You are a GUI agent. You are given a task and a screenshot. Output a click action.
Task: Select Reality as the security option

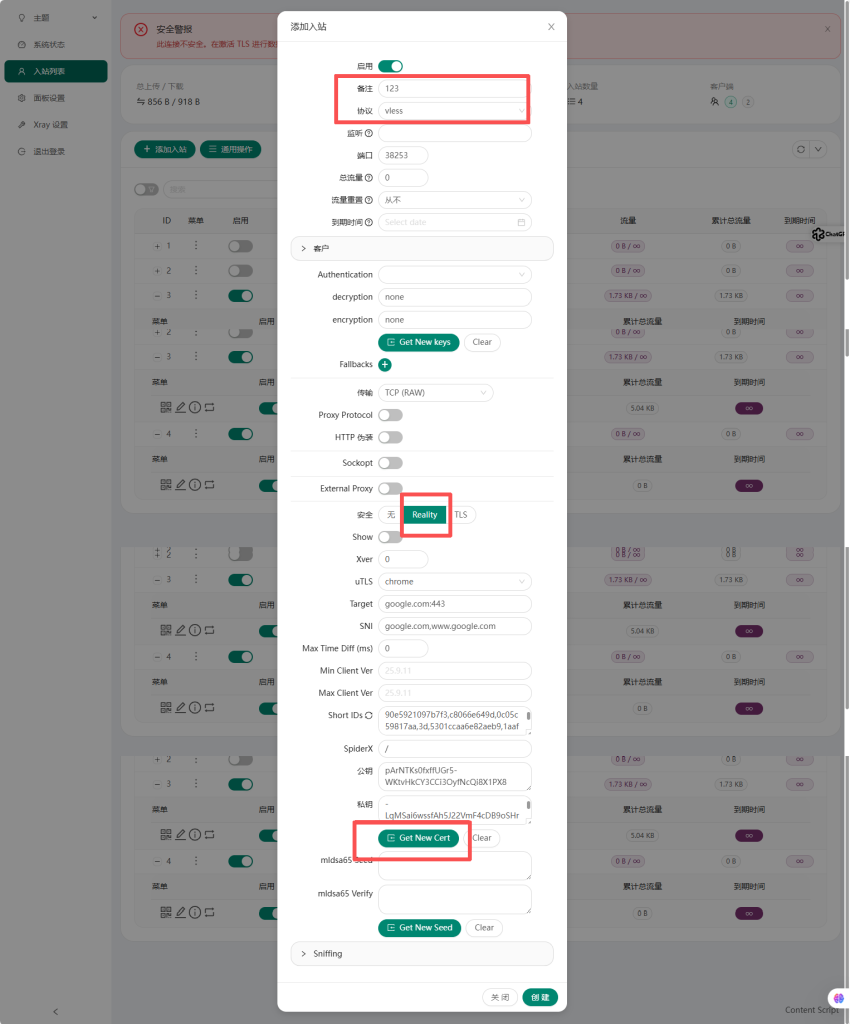(x=424, y=514)
